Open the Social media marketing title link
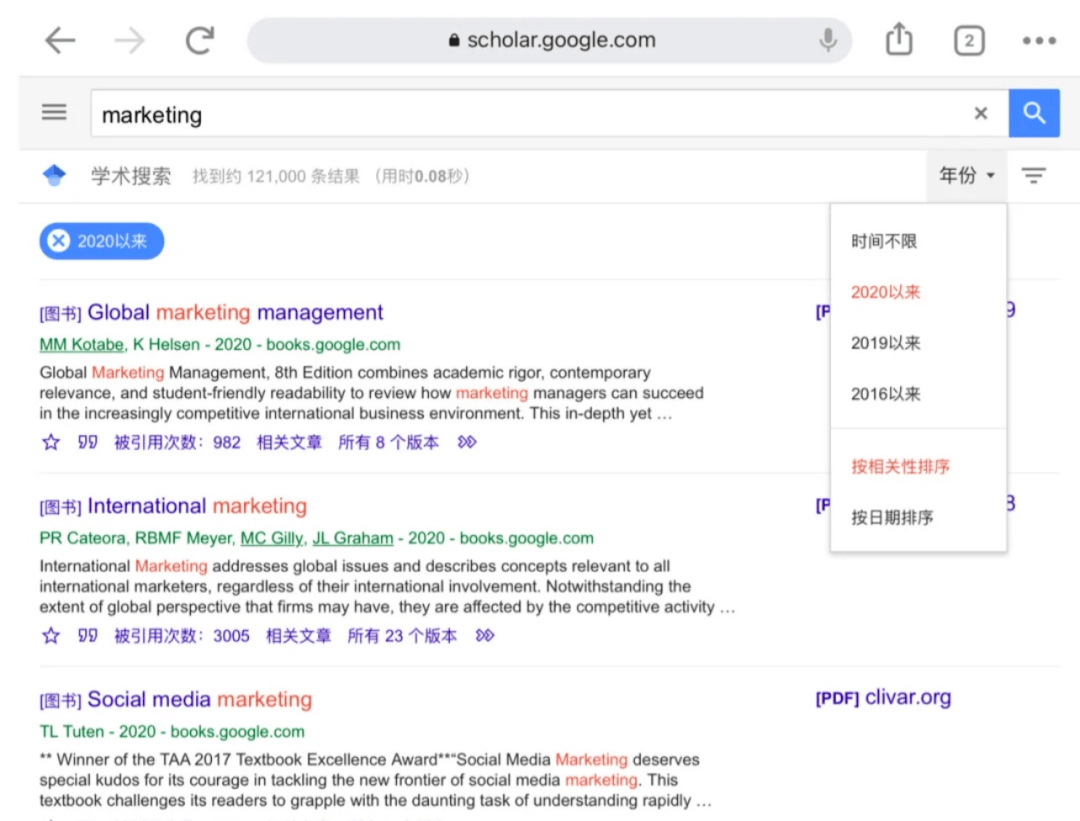The height and width of the screenshot is (821, 1080). 200,700
